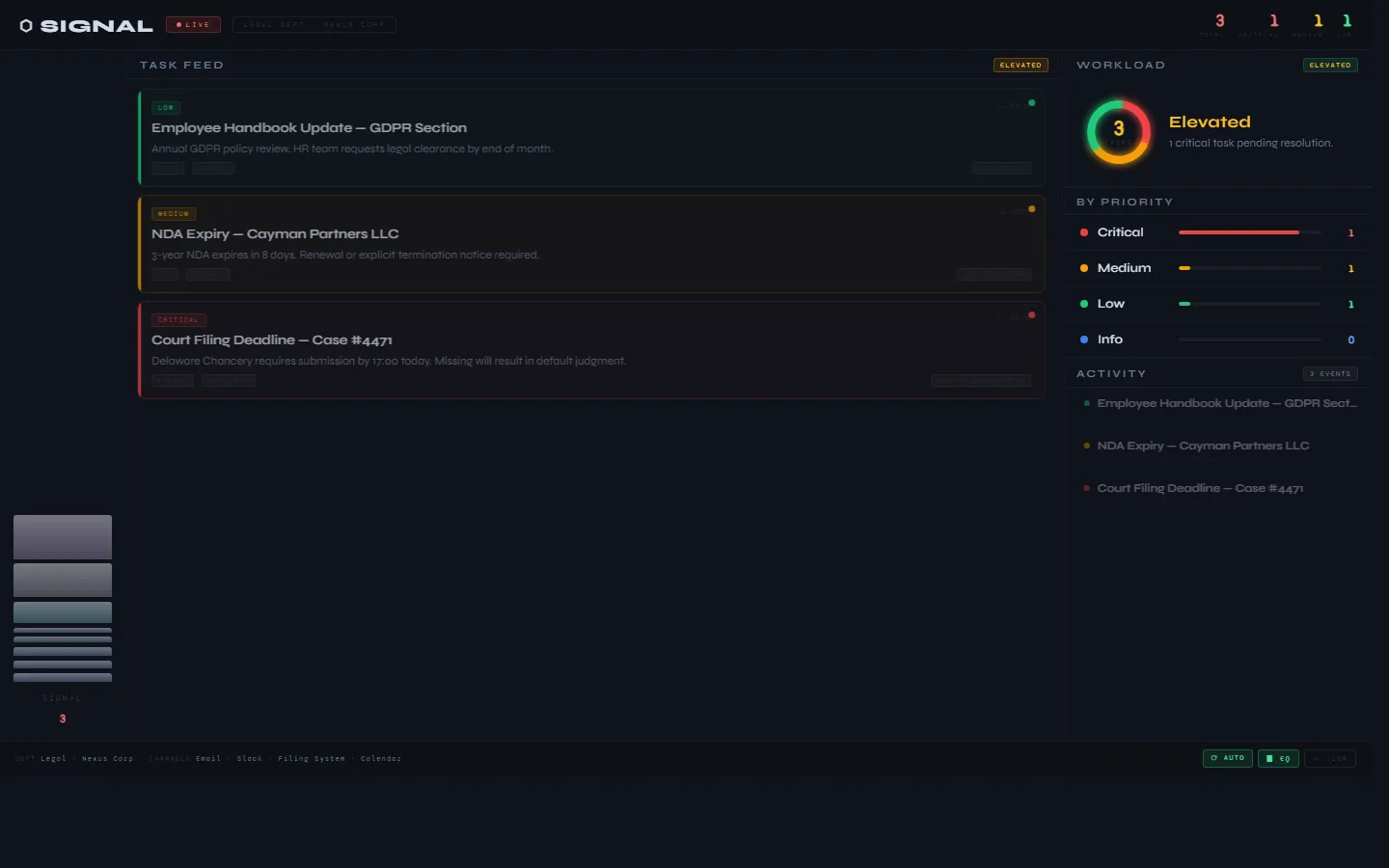Click the red activity dot beside Court Filing Deadline
1389x868 pixels.
pos(1087,488)
